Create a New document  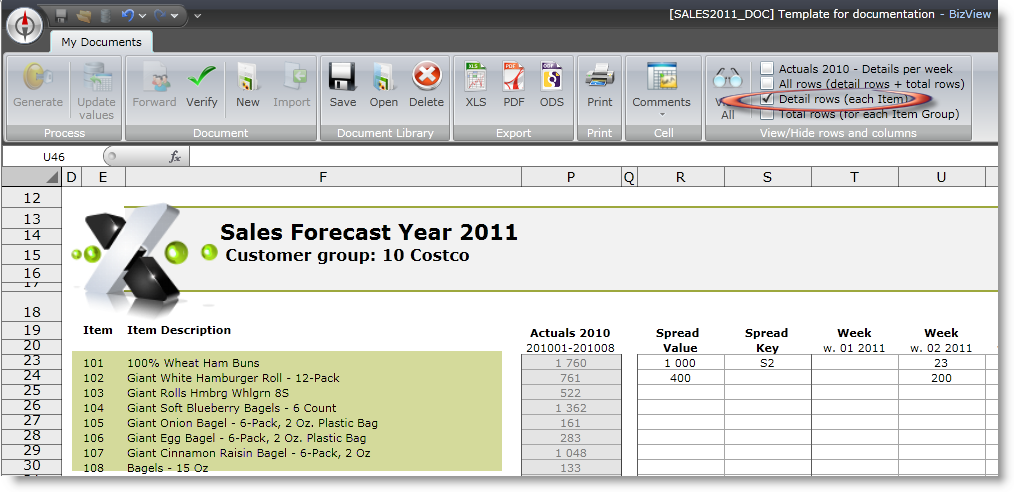point(248,85)
